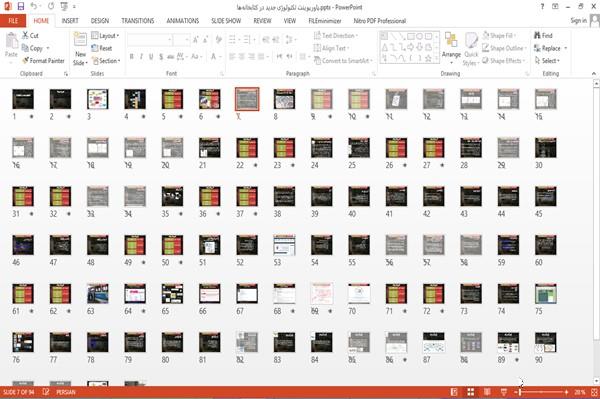Click the Replace icon
The image size is (600, 399).
coord(537,48)
